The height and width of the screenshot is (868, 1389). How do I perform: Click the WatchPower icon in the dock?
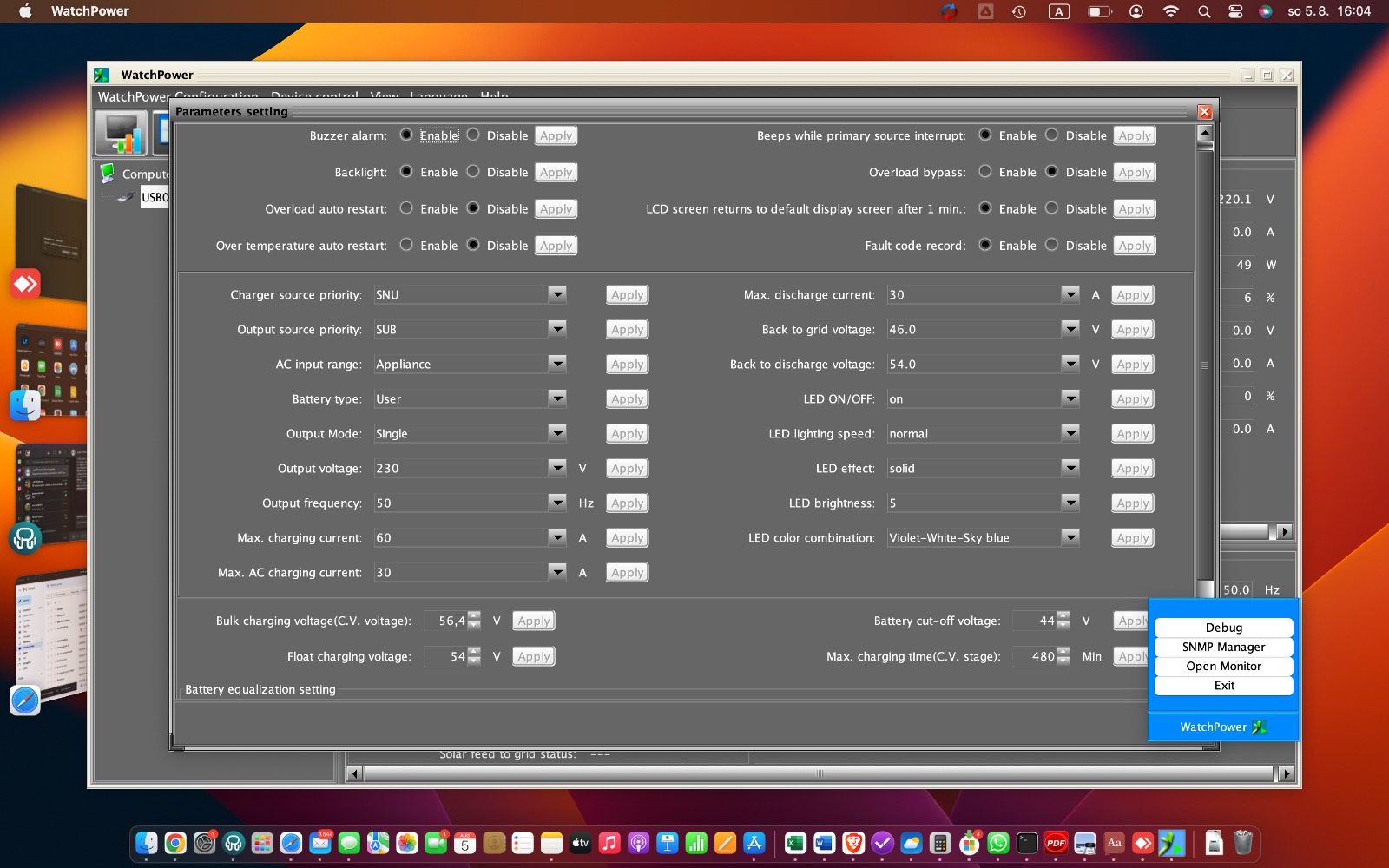1171,843
